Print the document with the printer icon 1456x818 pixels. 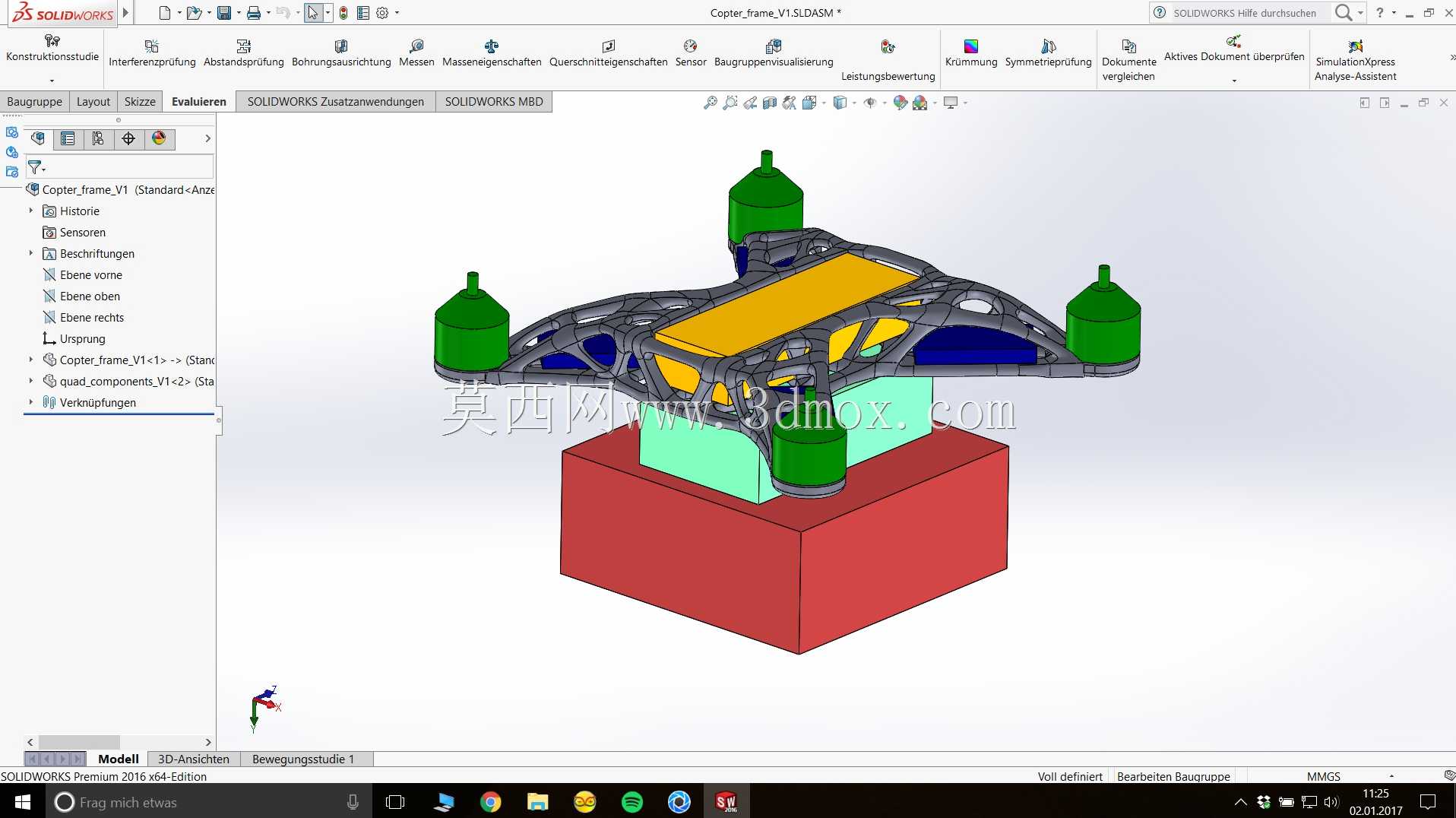[x=254, y=13]
